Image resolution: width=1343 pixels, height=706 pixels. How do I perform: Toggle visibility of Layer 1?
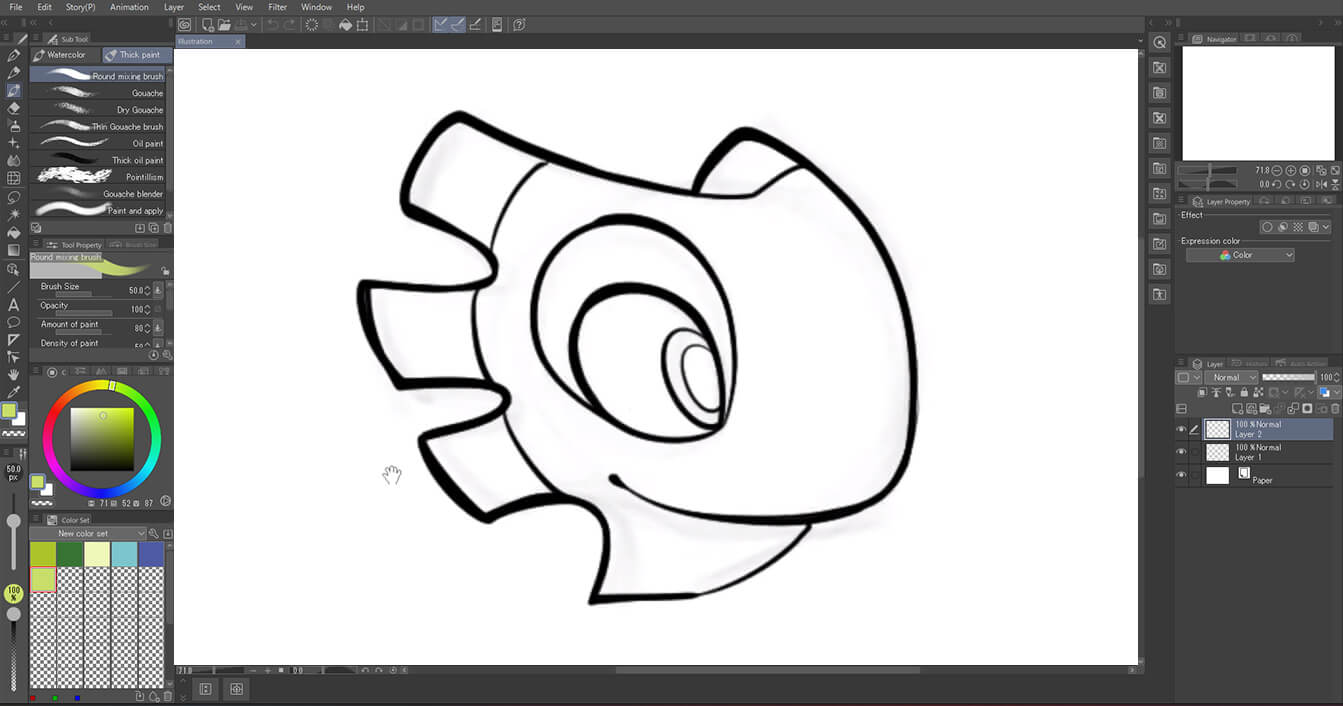coord(1181,452)
